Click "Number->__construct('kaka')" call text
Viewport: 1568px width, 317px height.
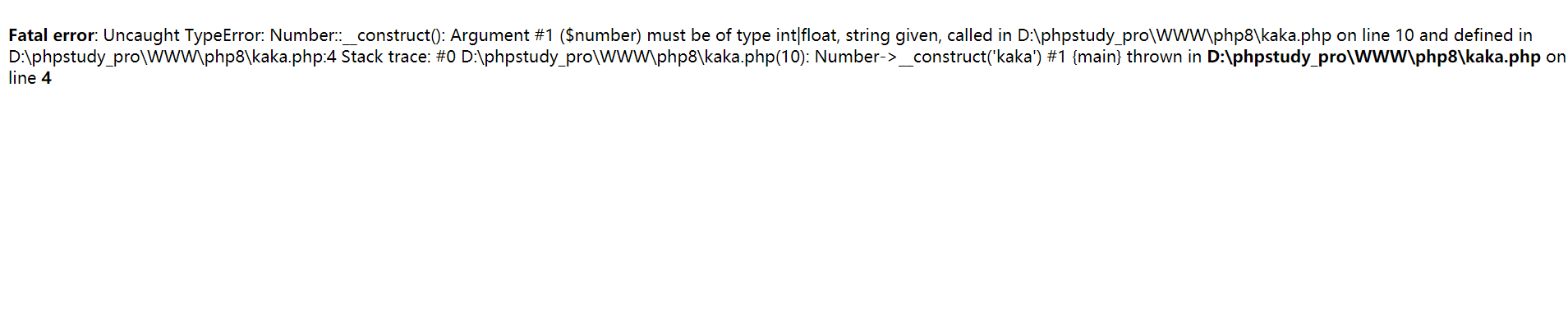click(x=928, y=57)
